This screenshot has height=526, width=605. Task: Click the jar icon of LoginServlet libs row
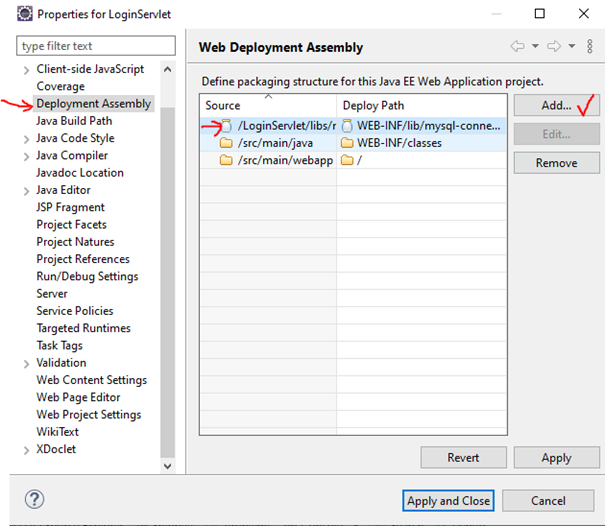226,126
